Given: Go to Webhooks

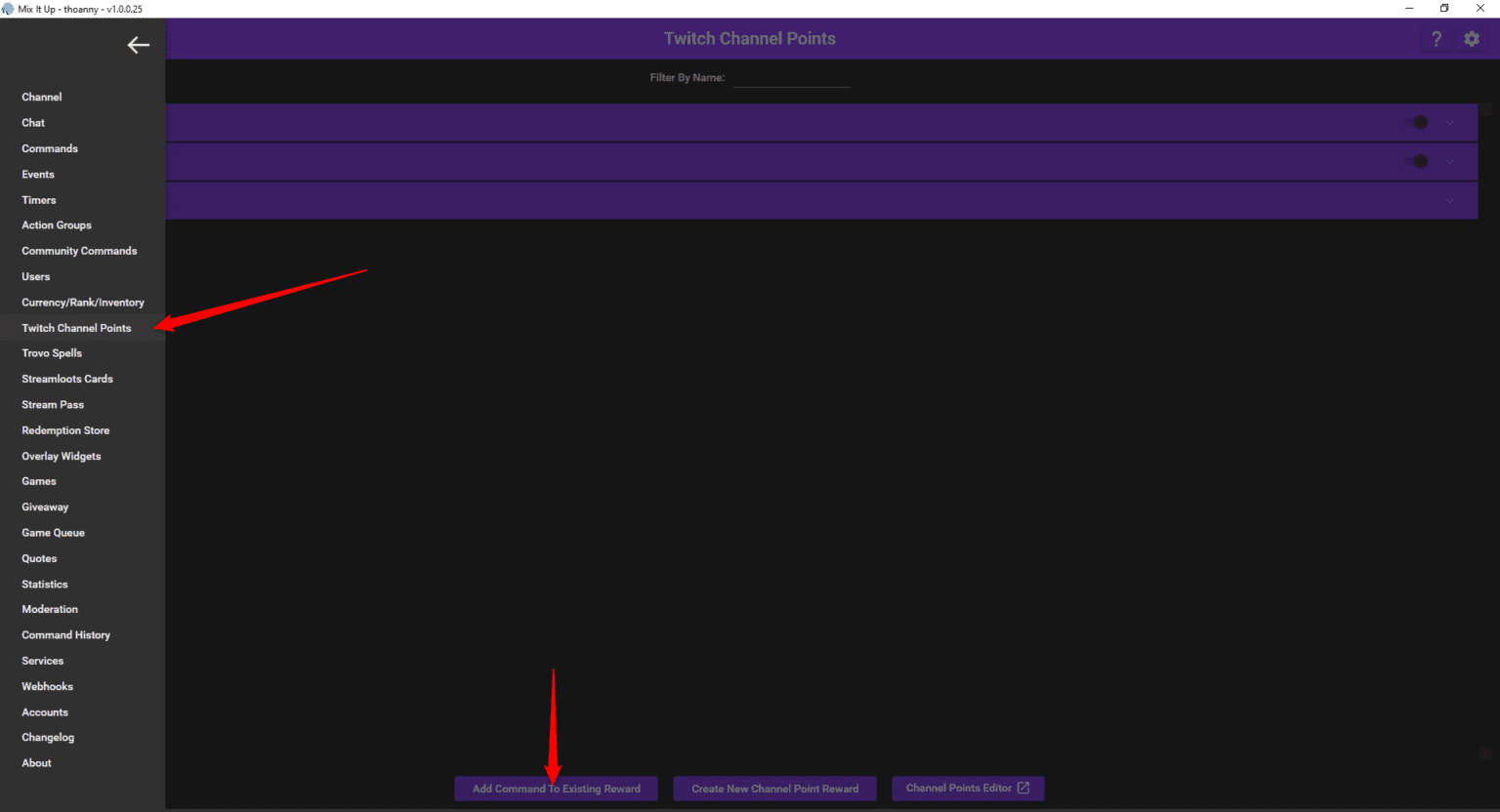Looking at the screenshot, I should tap(48, 687).
